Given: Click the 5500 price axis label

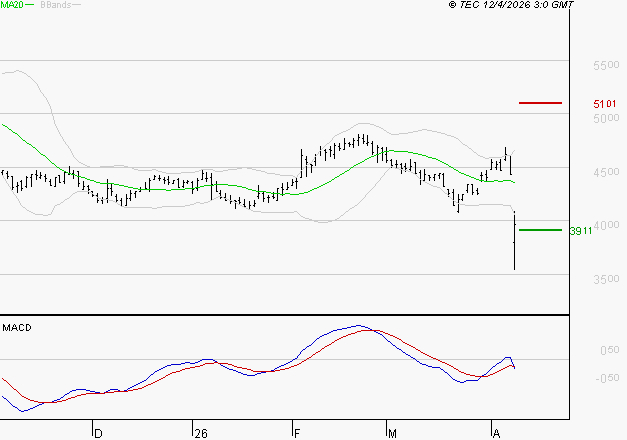Looking at the screenshot, I should [606, 65].
